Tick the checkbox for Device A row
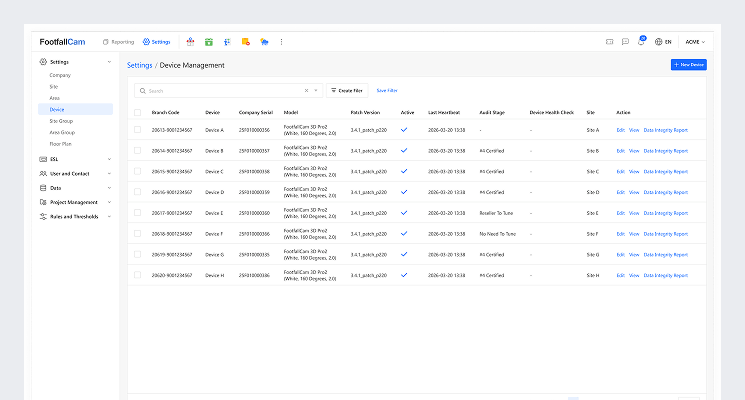The width and height of the screenshot is (745, 400). click(x=137, y=130)
